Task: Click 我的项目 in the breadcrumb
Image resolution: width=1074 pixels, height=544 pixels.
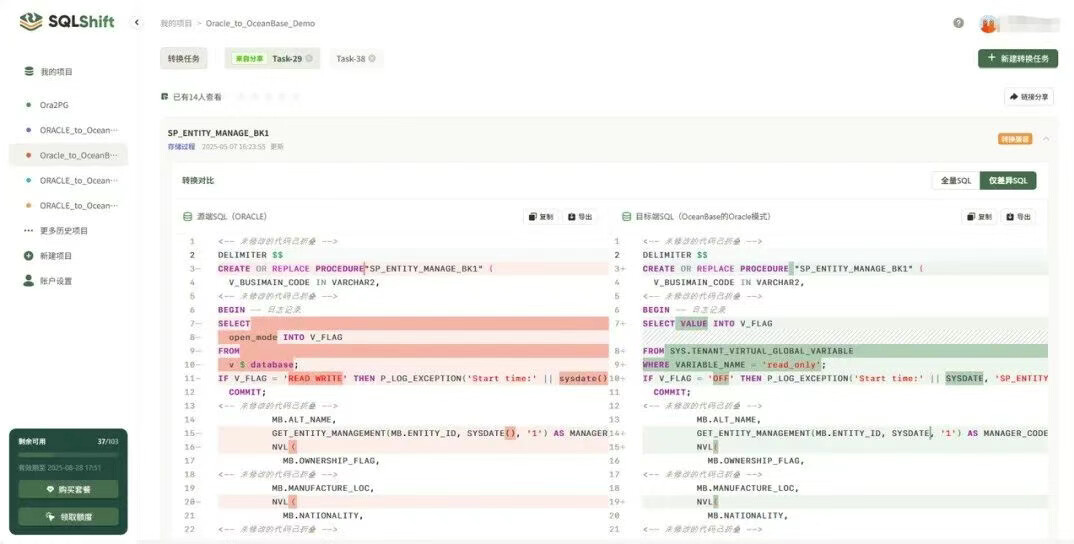Action: click(176, 23)
